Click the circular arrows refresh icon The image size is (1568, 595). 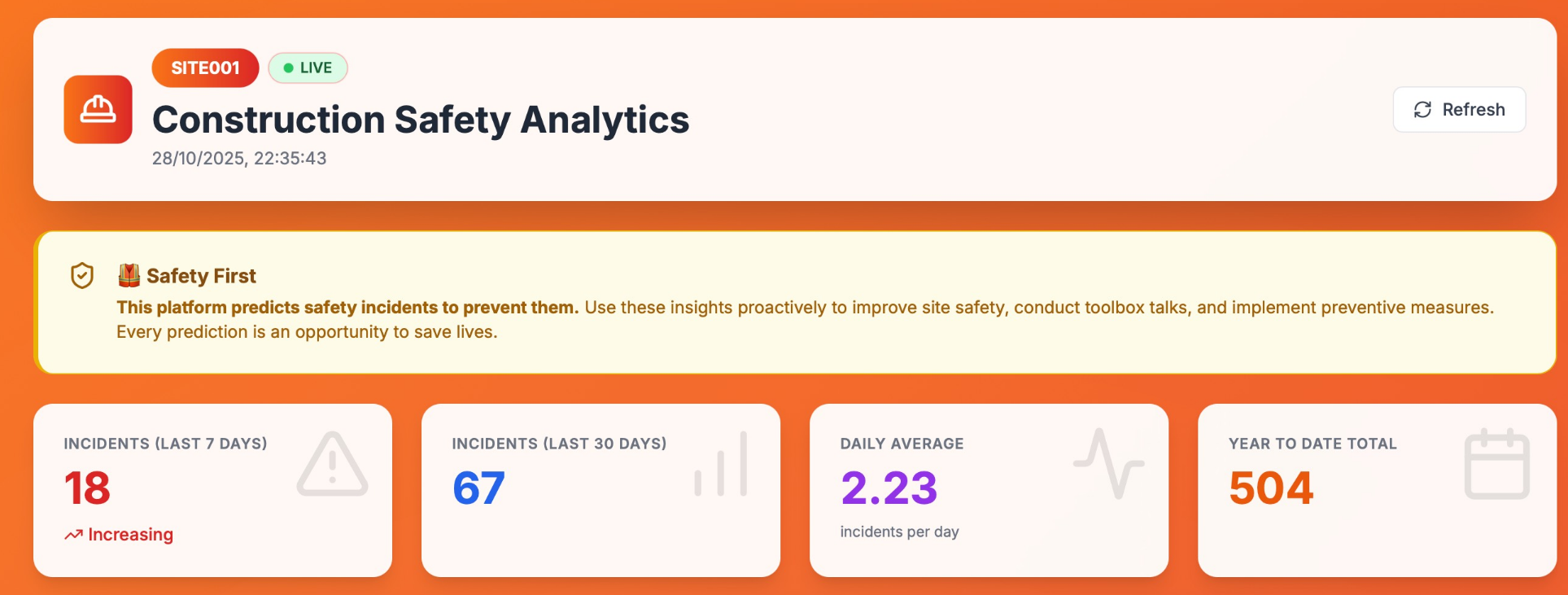(1422, 110)
